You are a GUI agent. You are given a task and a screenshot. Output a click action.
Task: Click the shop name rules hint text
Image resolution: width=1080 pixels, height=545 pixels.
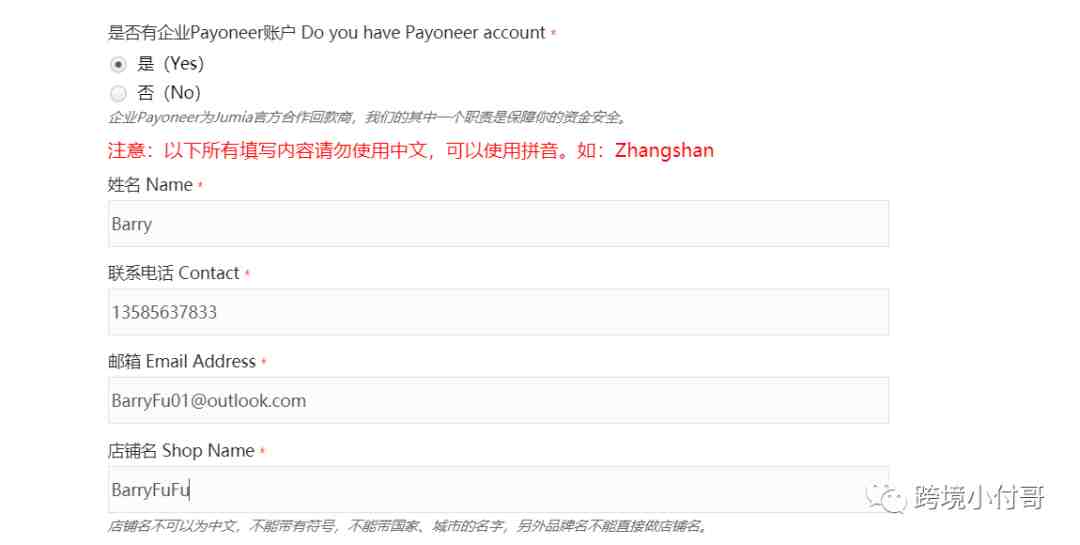[x=407, y=526]
